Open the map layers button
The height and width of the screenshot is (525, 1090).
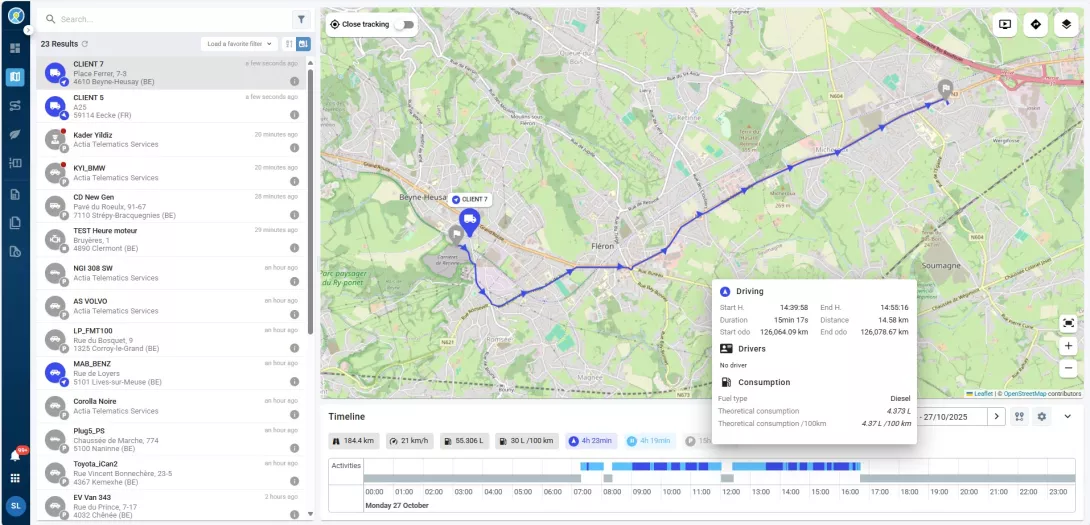point(1066,24)
